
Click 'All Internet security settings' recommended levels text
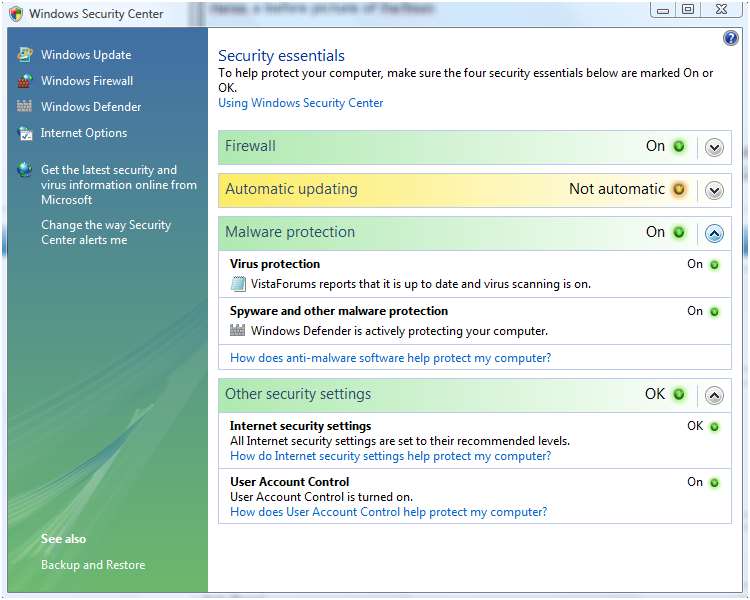coord(400,441)
